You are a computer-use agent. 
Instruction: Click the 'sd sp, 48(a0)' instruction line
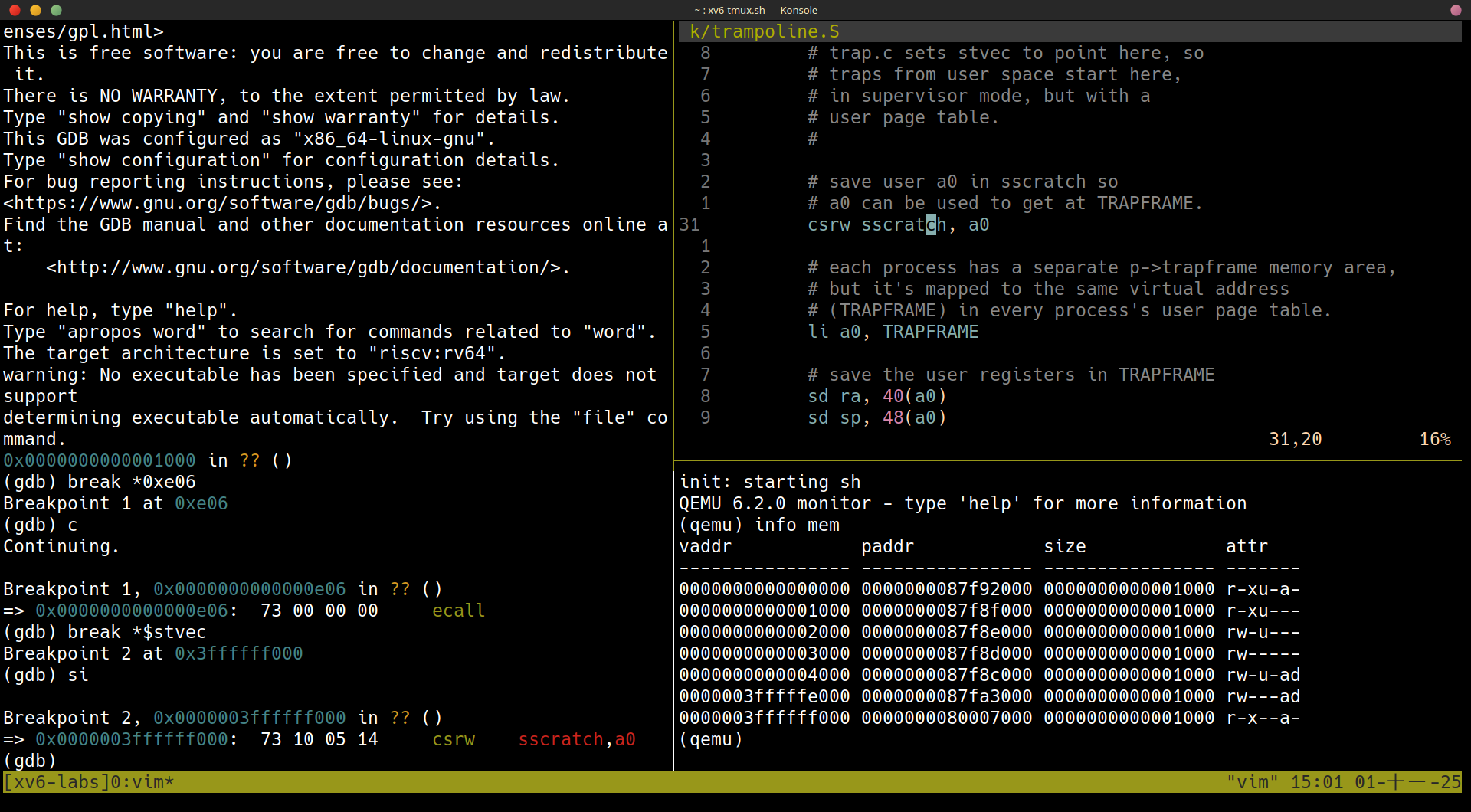click(876, 417)
